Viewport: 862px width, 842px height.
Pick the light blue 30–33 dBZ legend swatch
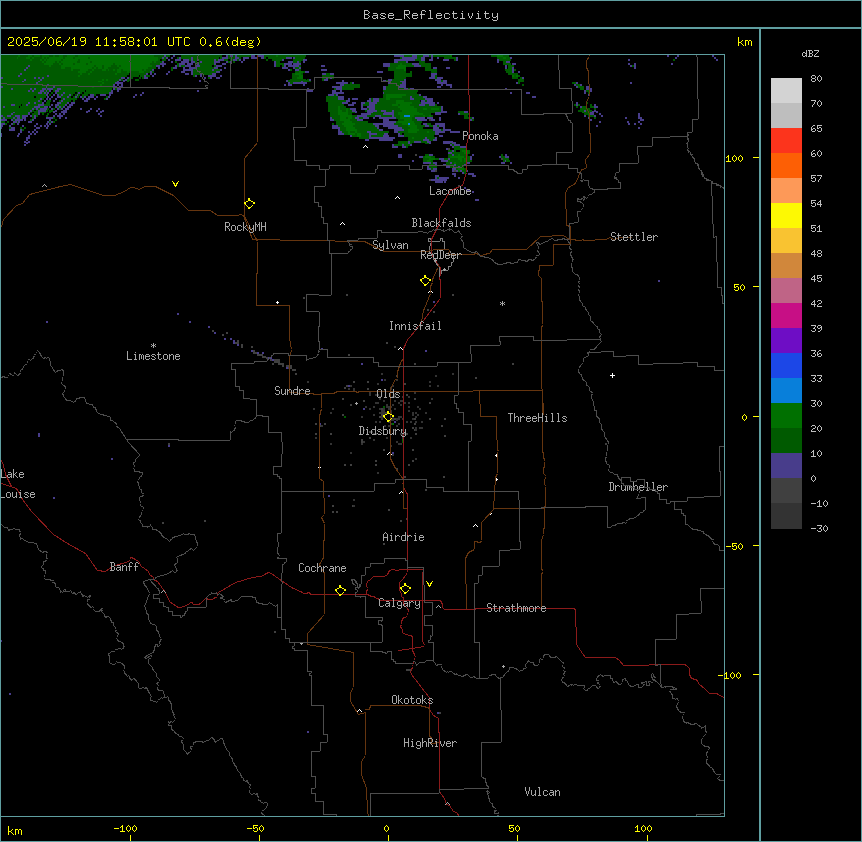(786, 391)
